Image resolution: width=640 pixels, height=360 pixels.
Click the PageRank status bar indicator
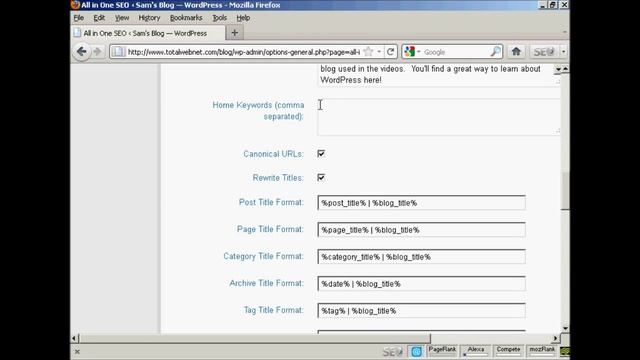pos(442,351)
